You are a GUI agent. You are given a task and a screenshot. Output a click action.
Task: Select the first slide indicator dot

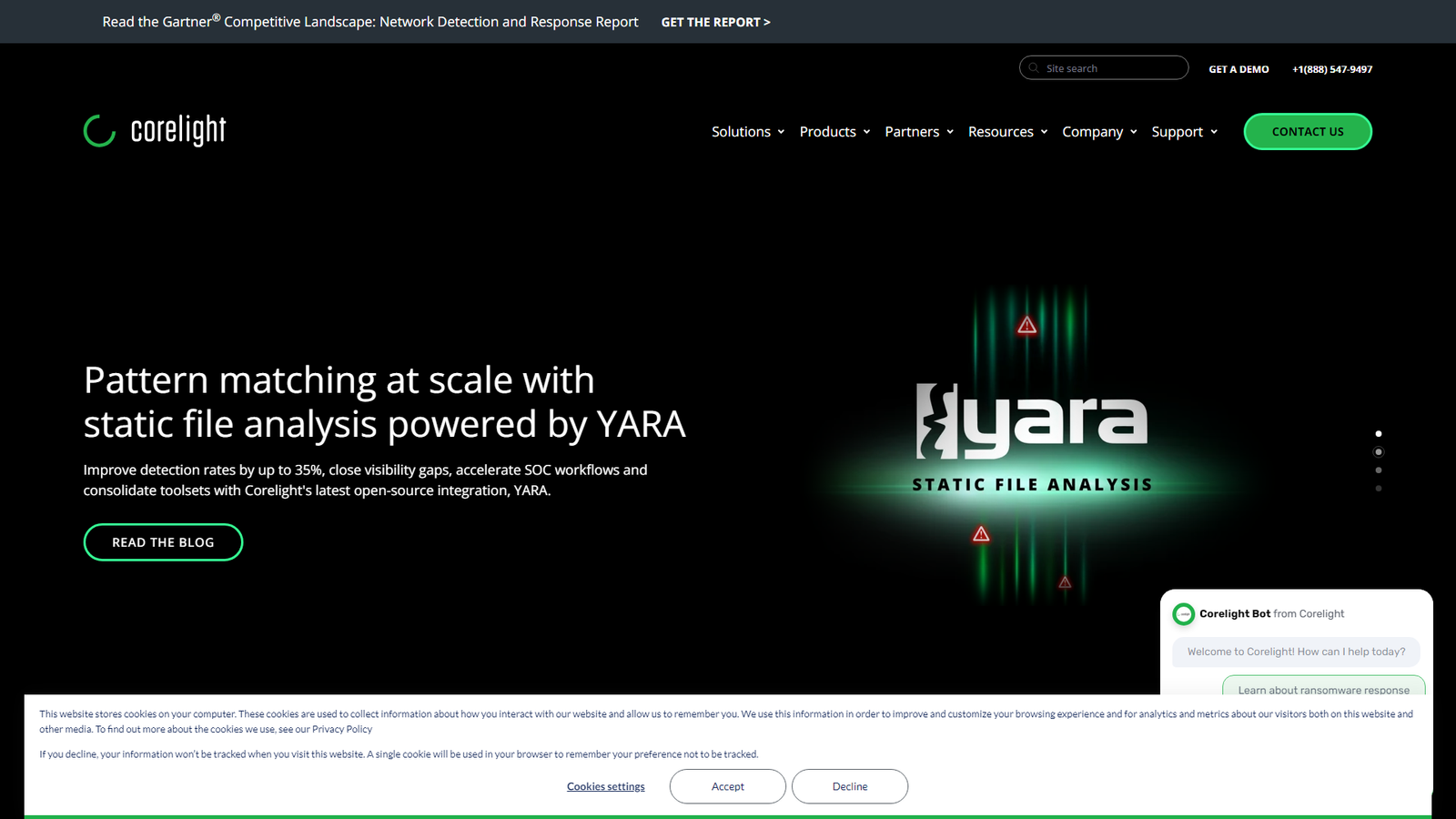click(1379, 434)
